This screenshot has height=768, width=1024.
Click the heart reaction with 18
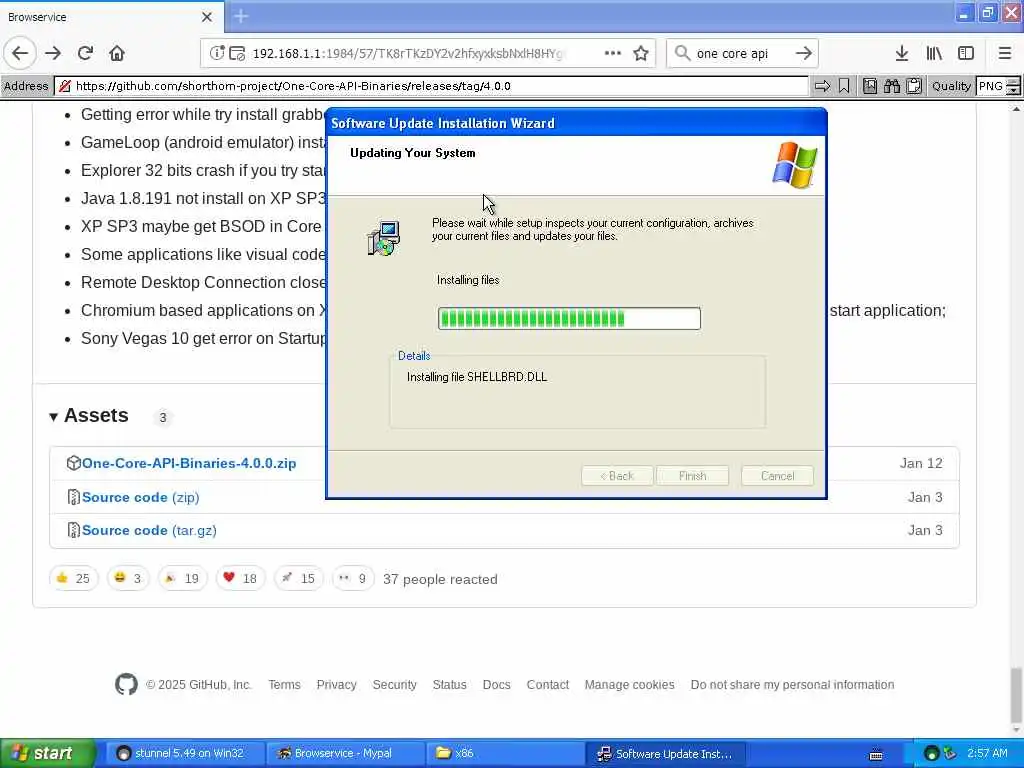point(240,578)
